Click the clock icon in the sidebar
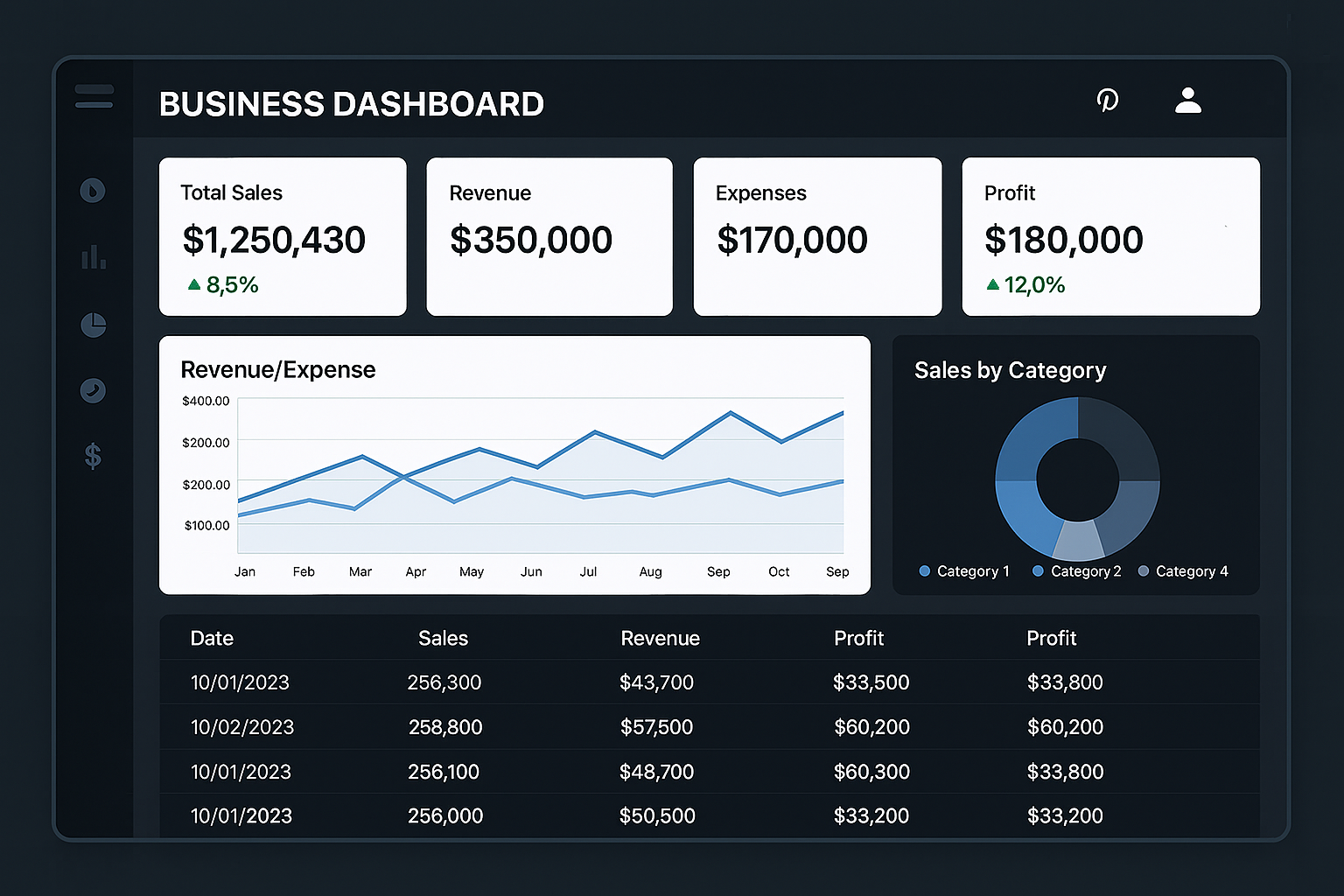The width and height of the screenshot is (1344, 896). click(93, 391)
